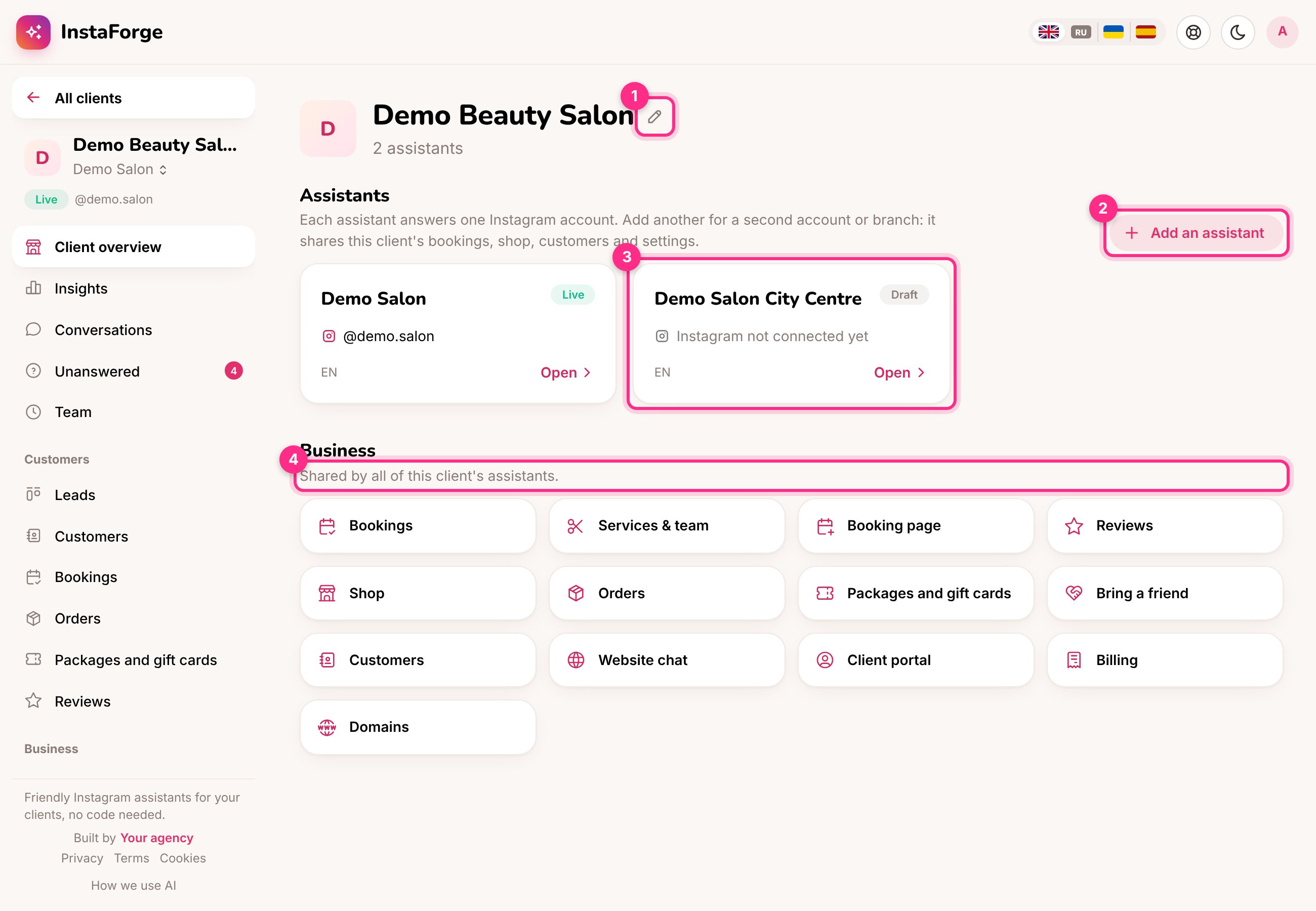This screenshot has width=1316, height=911.
Task: Open the Domains card
Action: [x=418, y=727]
